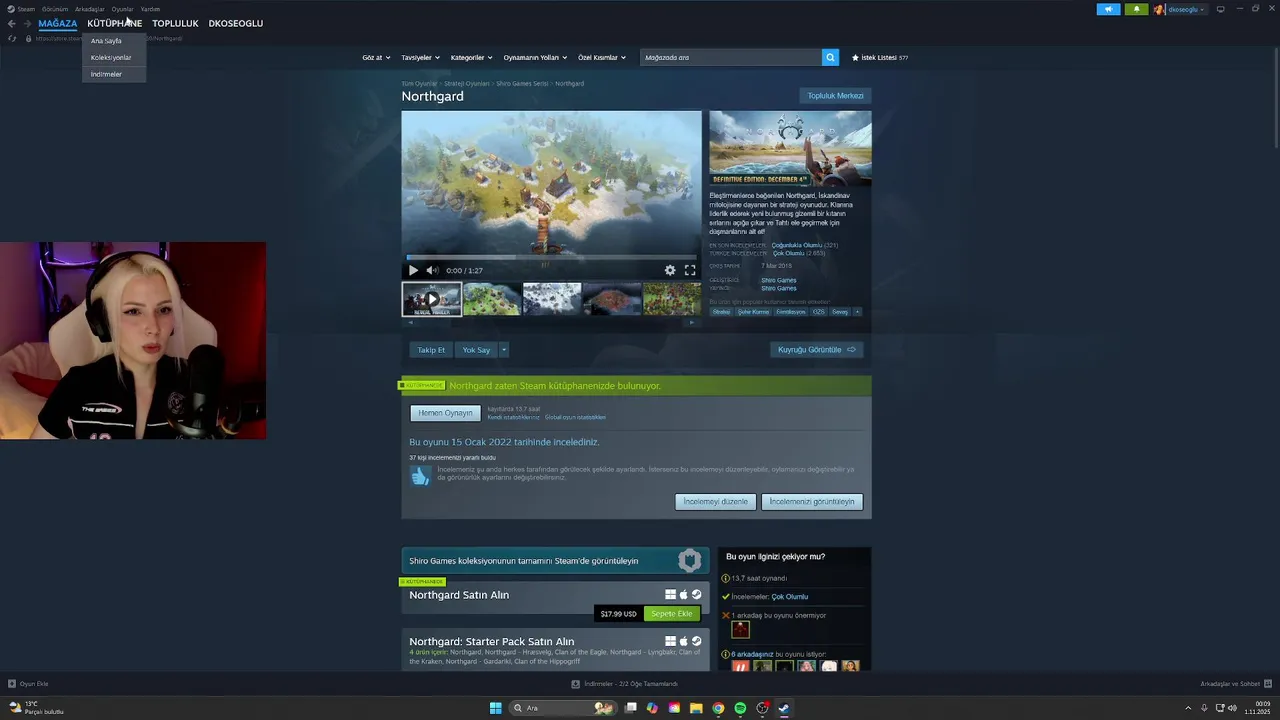Click Kuyruğu Görüntüle button
The height and width of the screenshot is (720, 1280).
[x=816, y=350]
